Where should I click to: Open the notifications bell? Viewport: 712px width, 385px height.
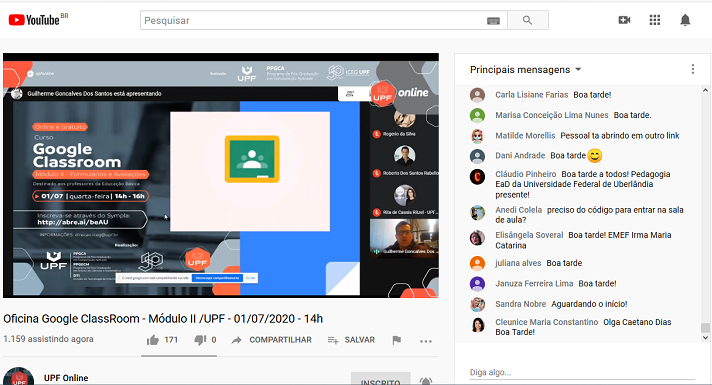point(685,20)
